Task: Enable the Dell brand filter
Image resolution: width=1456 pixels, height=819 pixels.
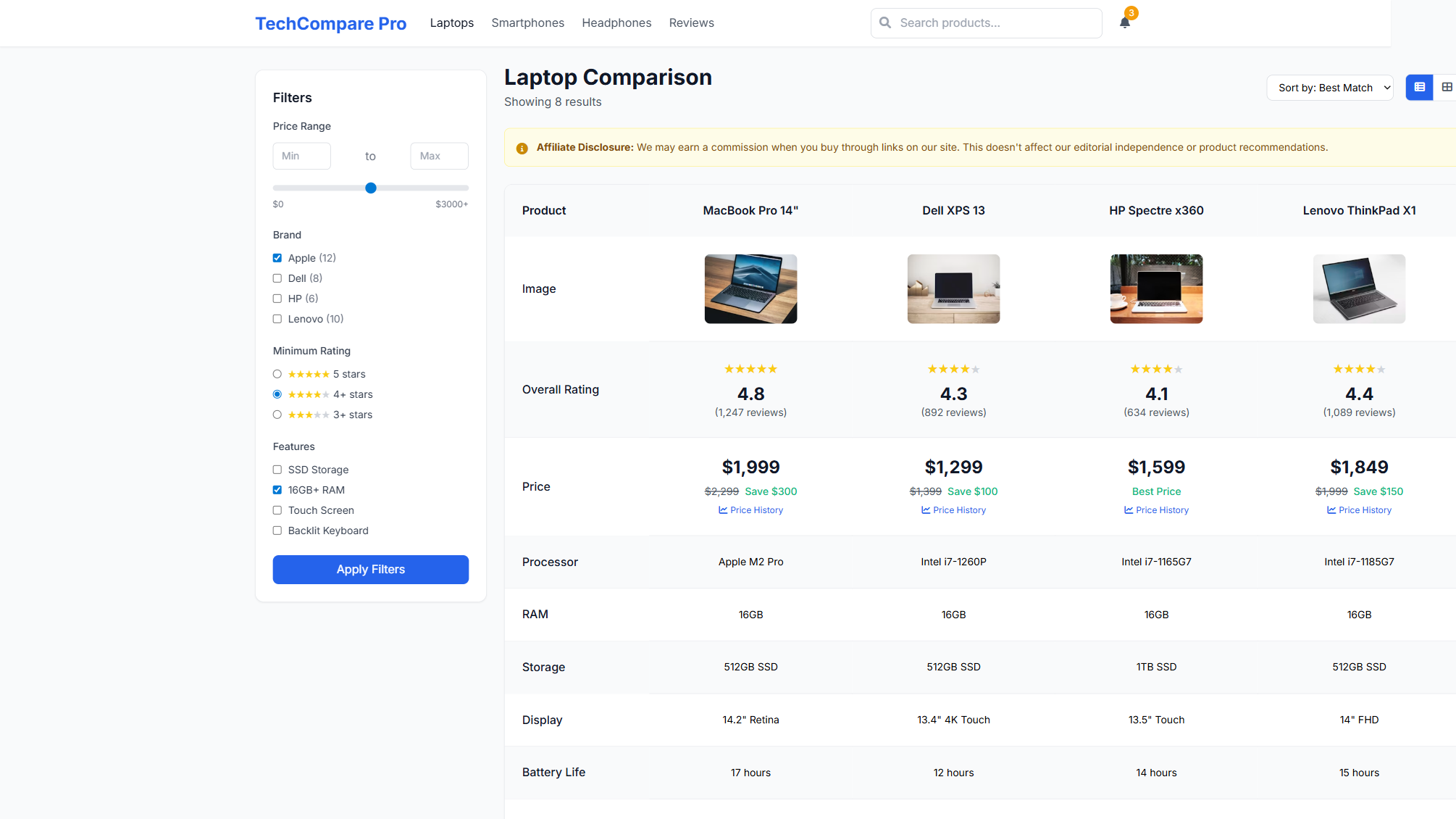Action: click(x=277, y=278)
